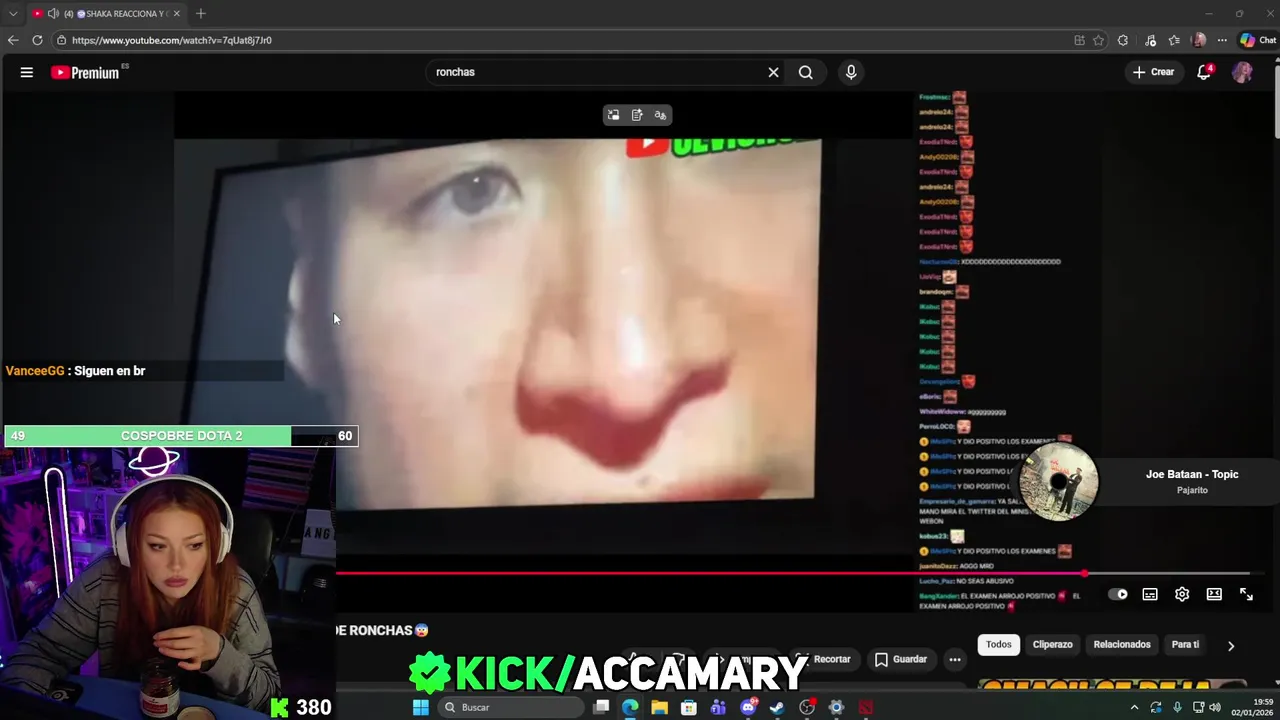
Task: Open the split/app icon in address bar
Action: point(1079,40)
